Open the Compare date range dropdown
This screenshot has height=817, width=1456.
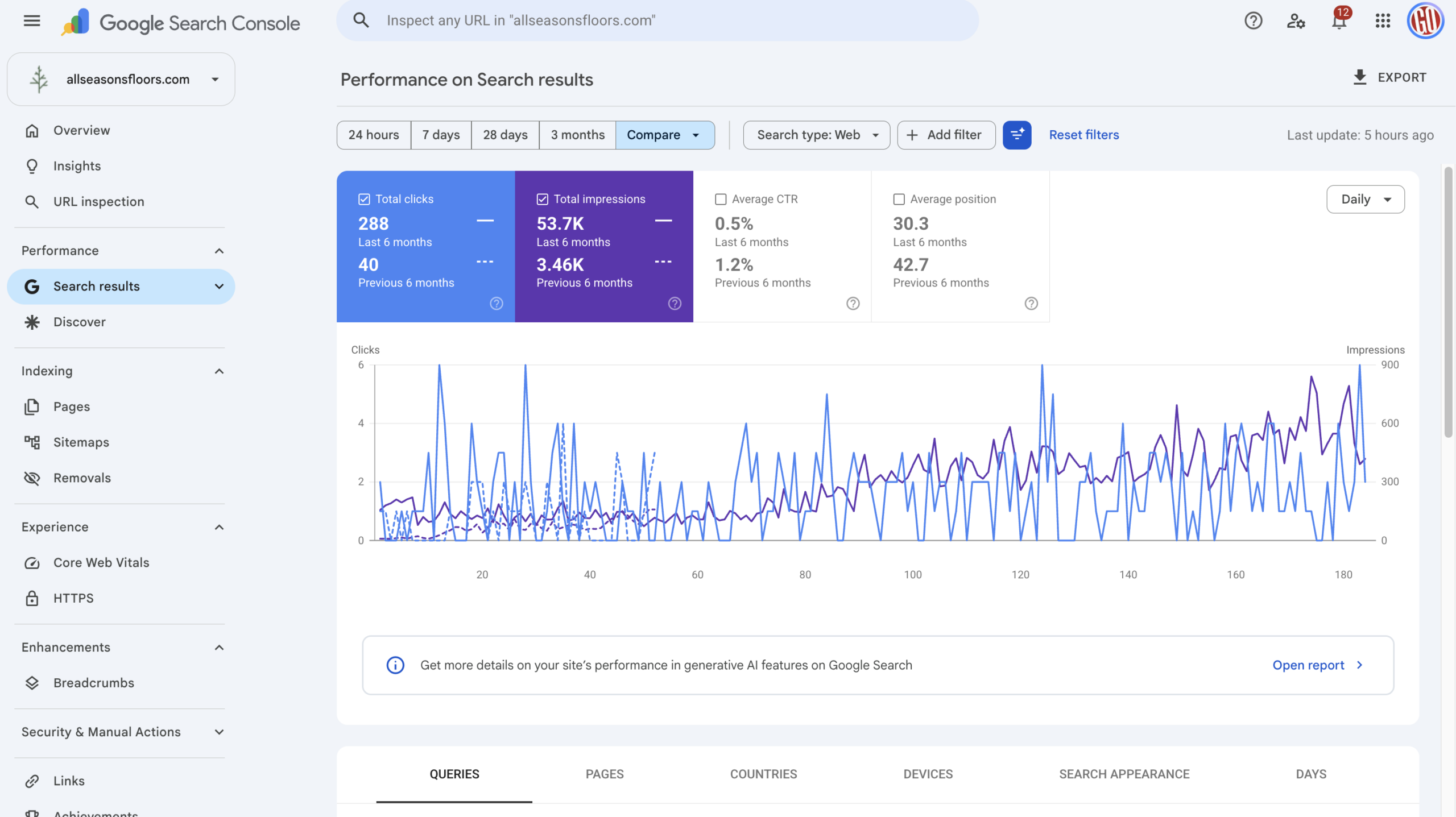click(x=665, y=135)
